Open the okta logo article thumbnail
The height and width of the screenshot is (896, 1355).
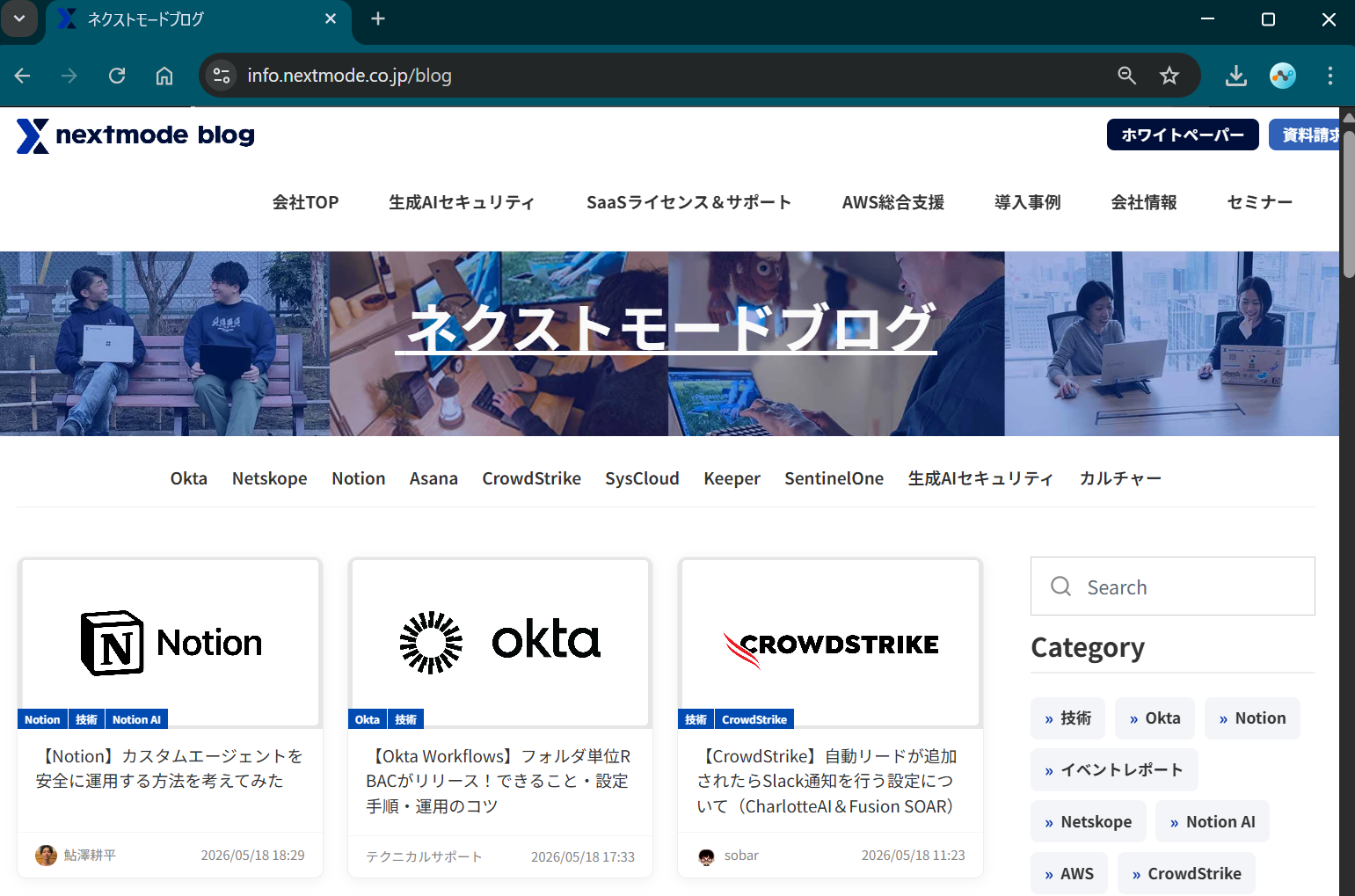(500, 642)
